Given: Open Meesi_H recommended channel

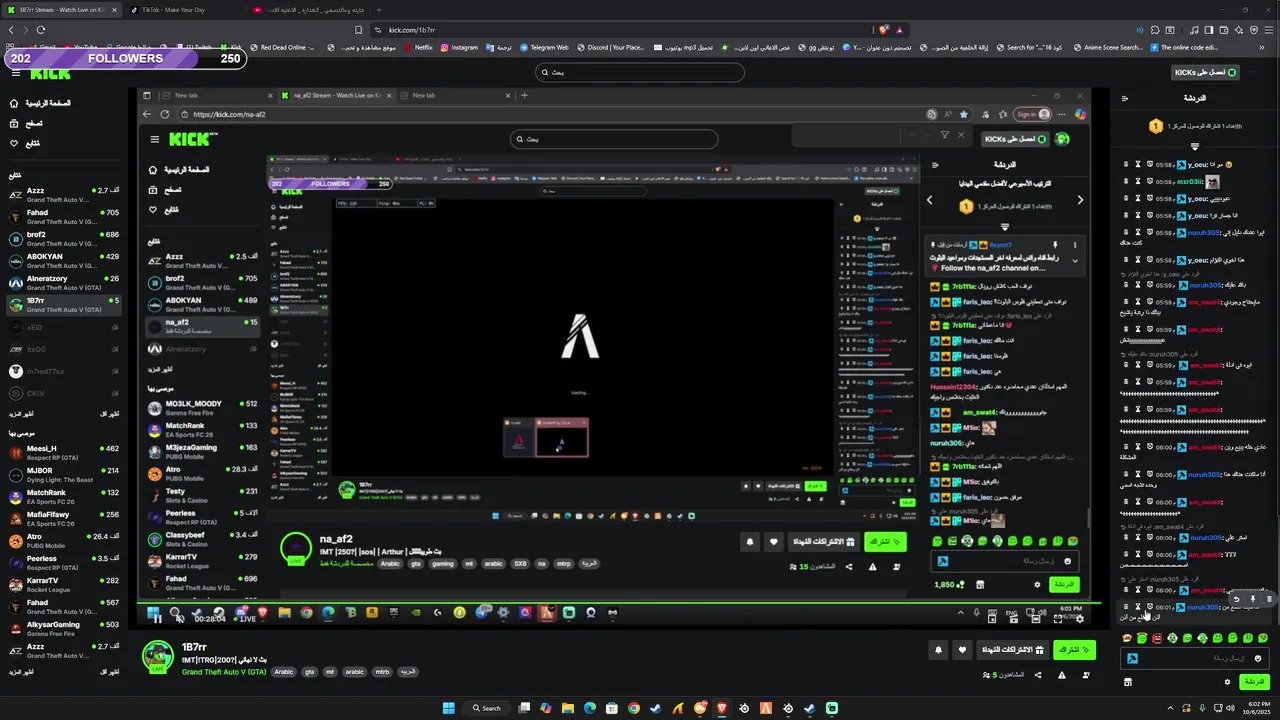Looking at the screenshot, I should tap(65, 452).
